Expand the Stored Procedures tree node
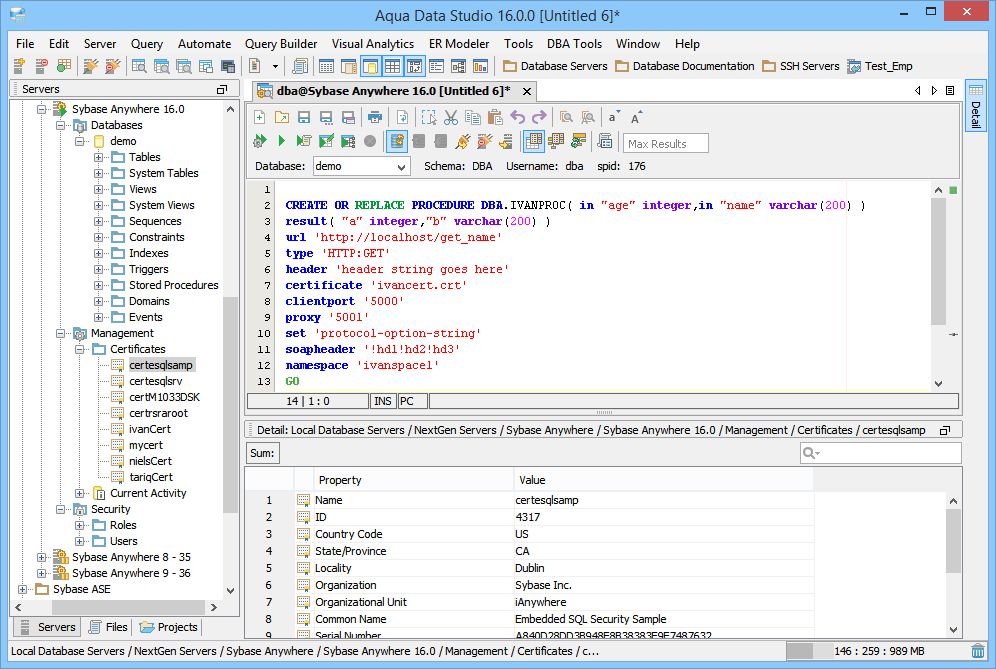This screenshot has width=996, height=669. pos(99,285)
